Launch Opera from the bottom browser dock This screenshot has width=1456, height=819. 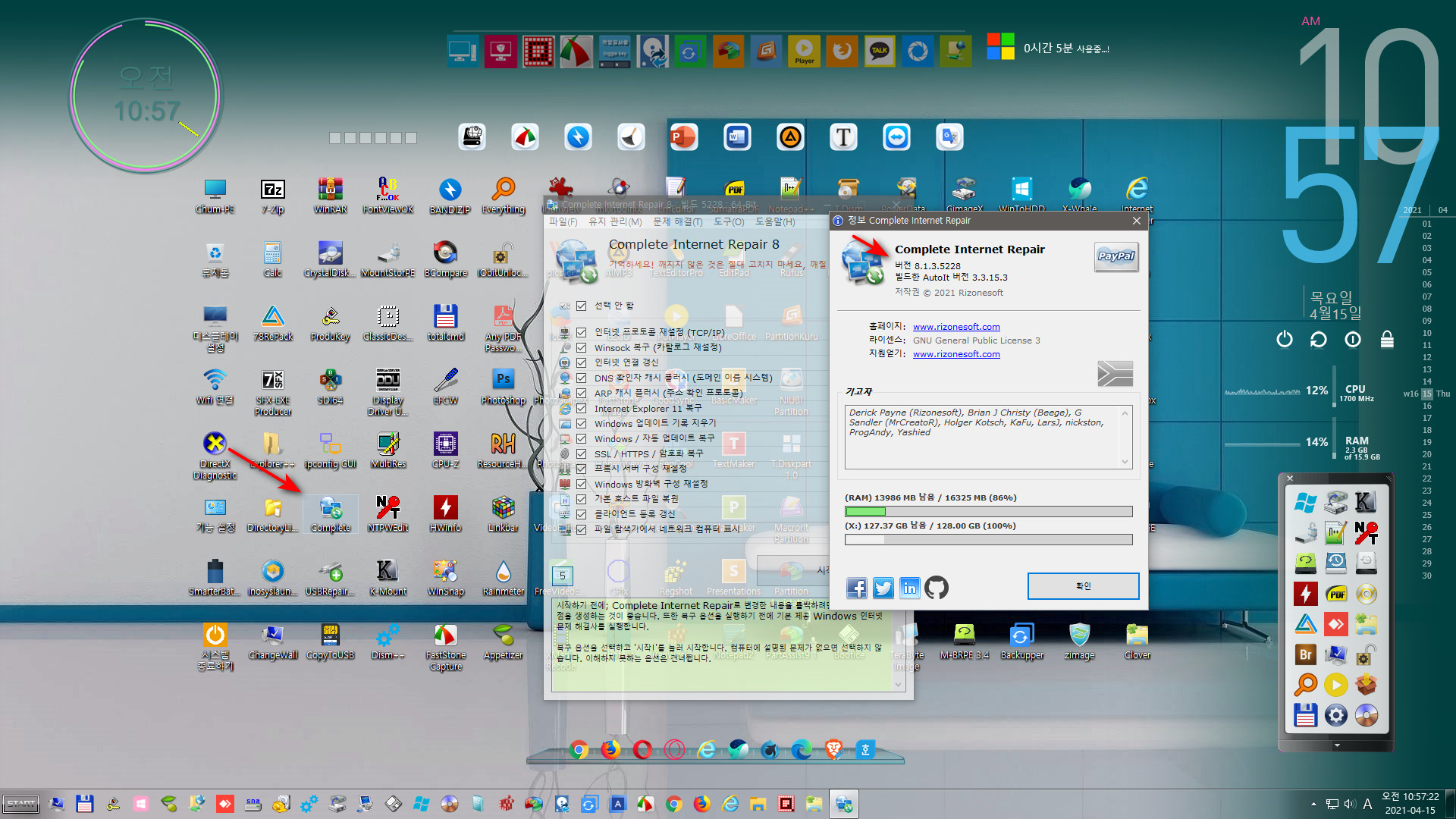642,750
